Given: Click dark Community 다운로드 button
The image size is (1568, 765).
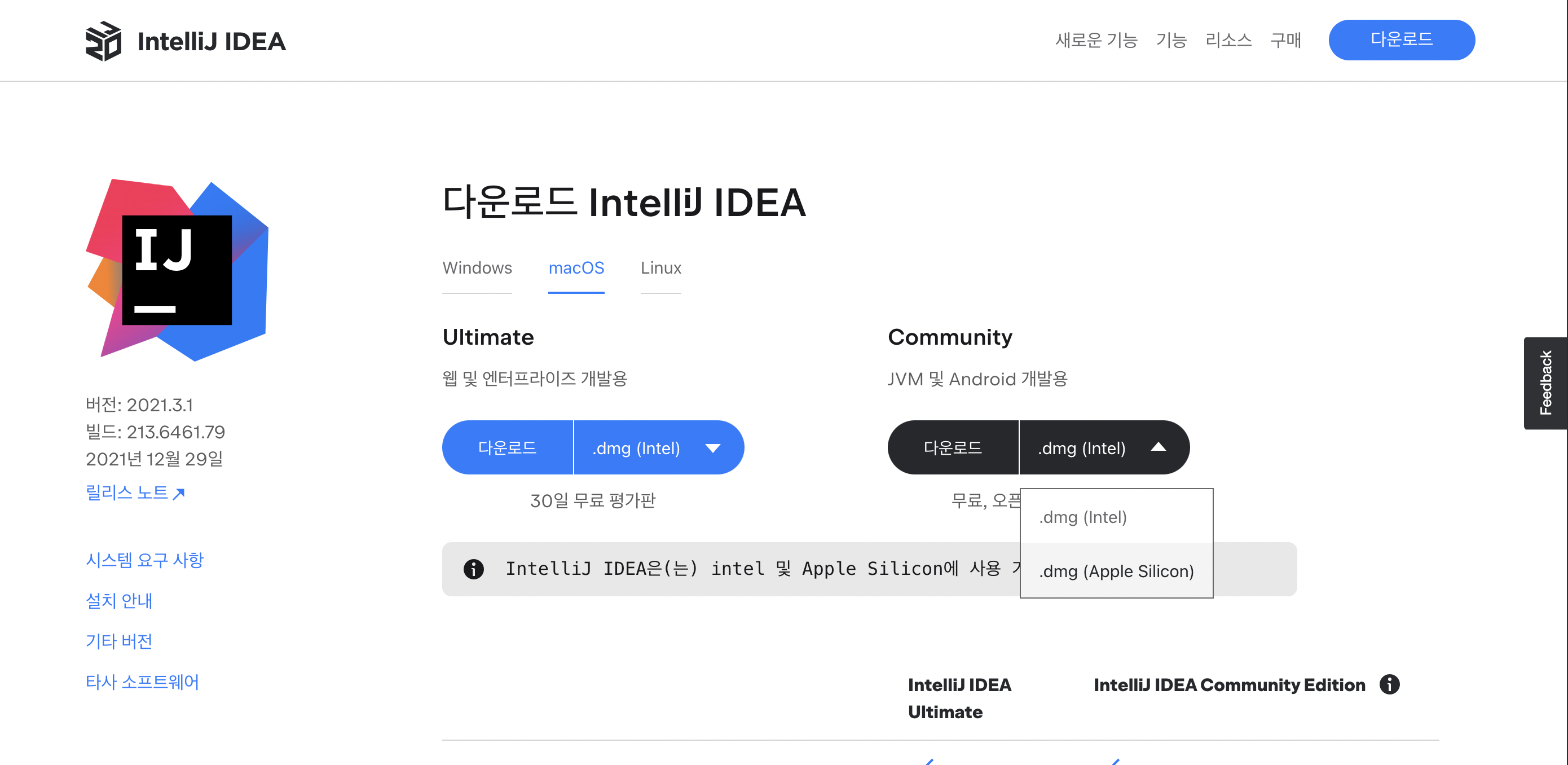Looking at the screenshot, I should coord(953,448).
